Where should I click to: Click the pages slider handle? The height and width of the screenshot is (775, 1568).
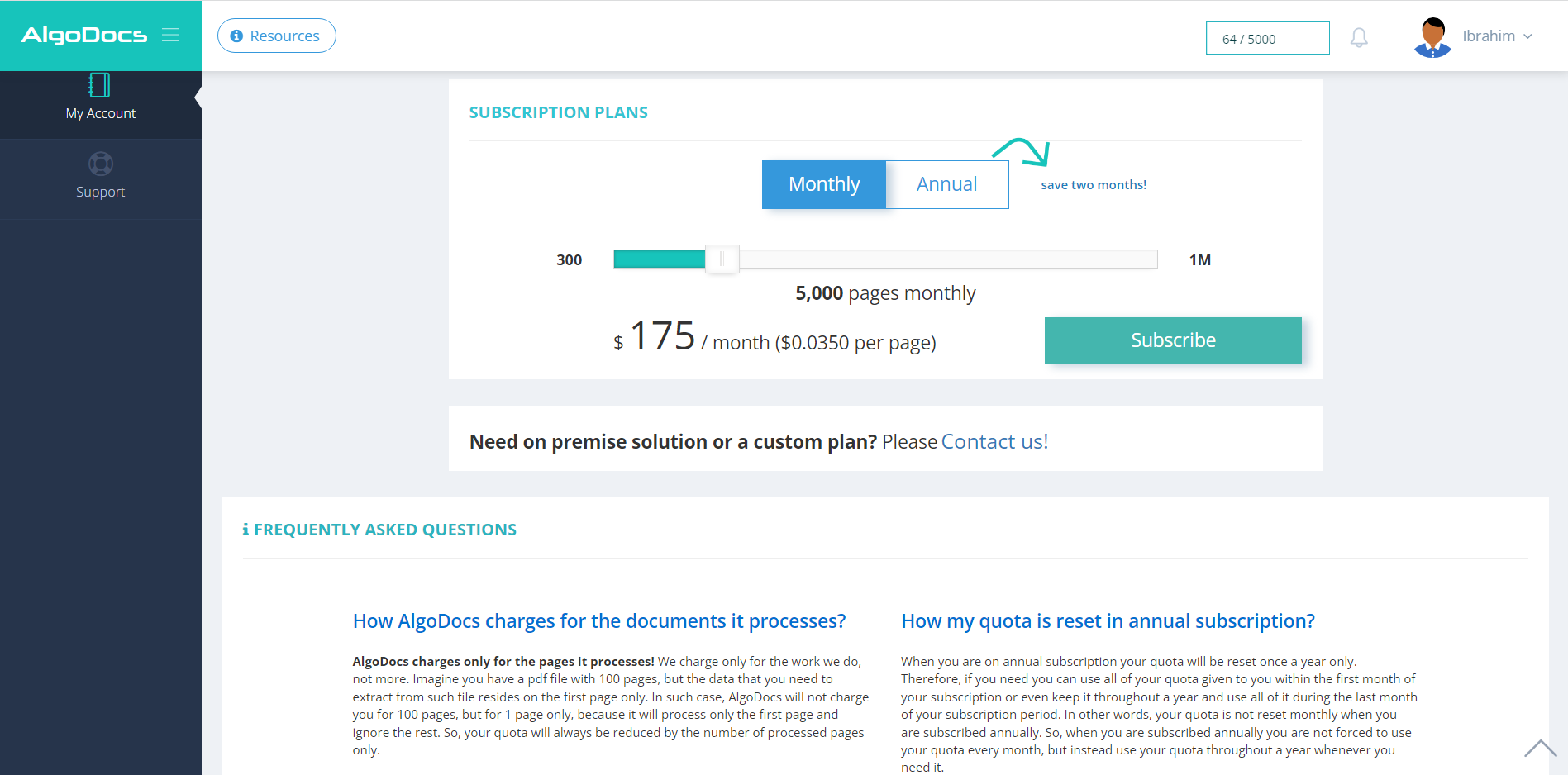(721, 259)
